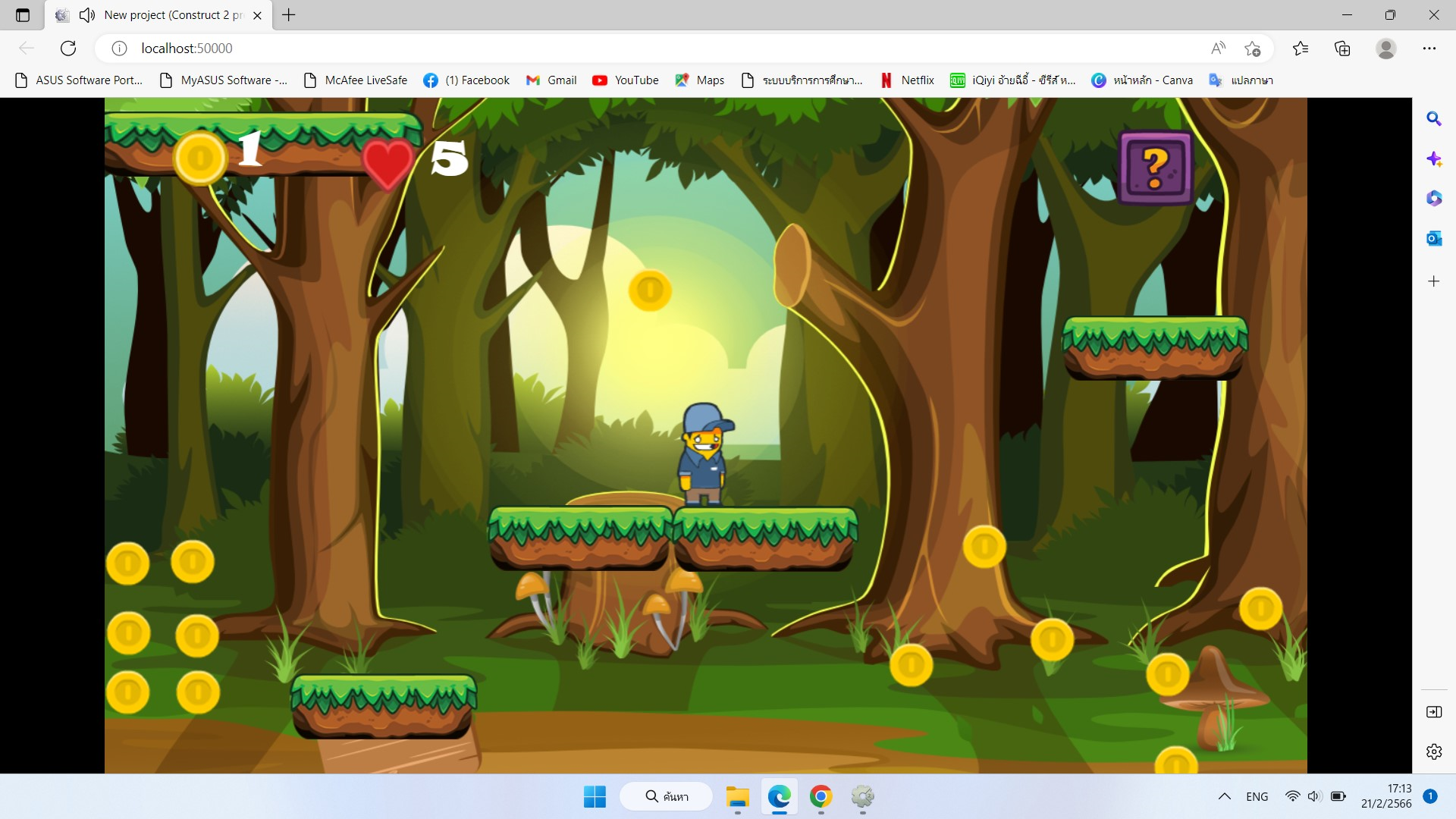Open Edge sidebar search icon
This screenshot has height=819, width=1456.
click(x=1433, y=119)
